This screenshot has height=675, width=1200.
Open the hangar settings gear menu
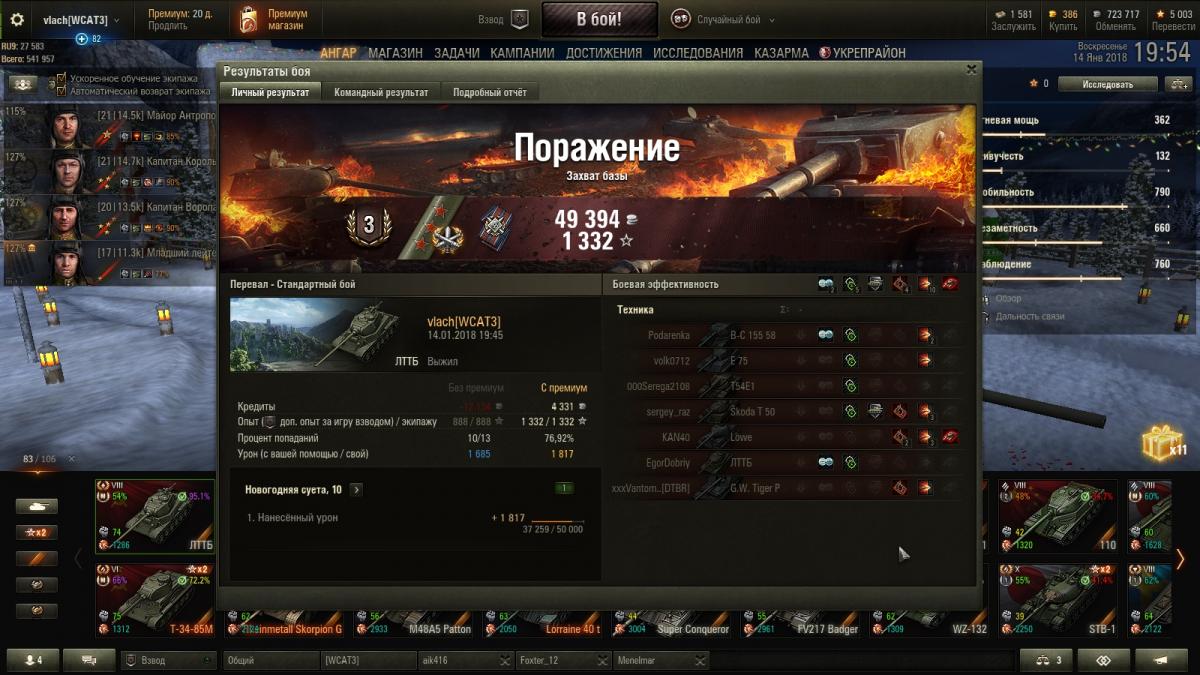(x=23, y=83)
